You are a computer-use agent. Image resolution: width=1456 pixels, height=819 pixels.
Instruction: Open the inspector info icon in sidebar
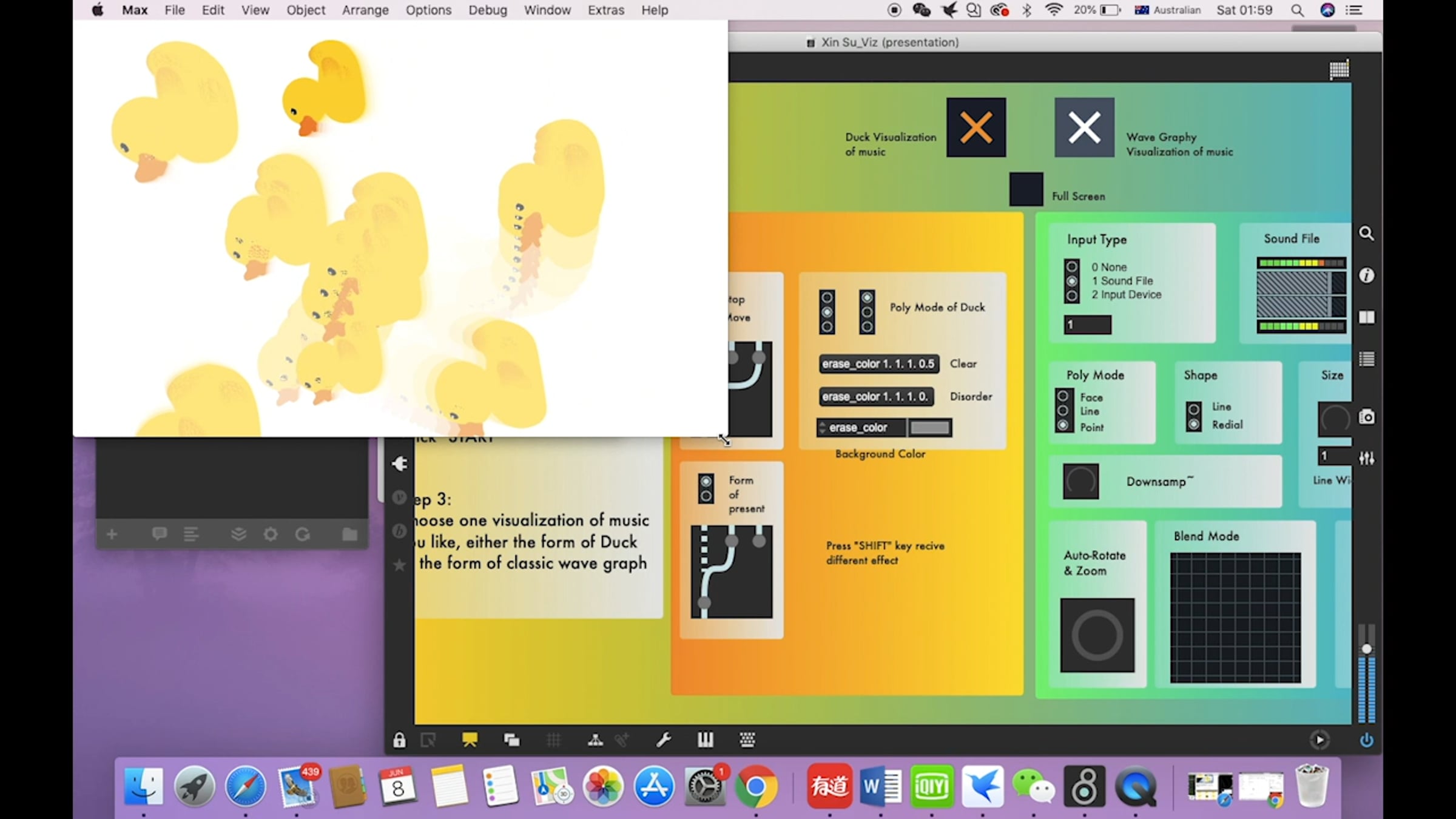[1366, 275]
